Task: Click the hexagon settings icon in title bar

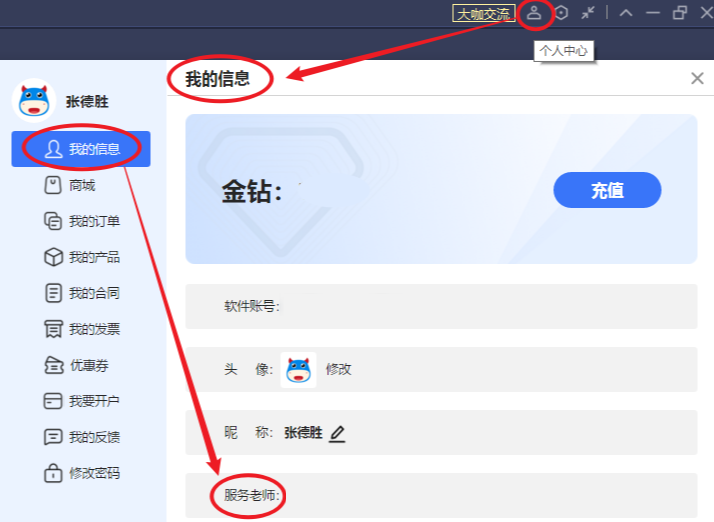Action: click(x=561, y=13)
